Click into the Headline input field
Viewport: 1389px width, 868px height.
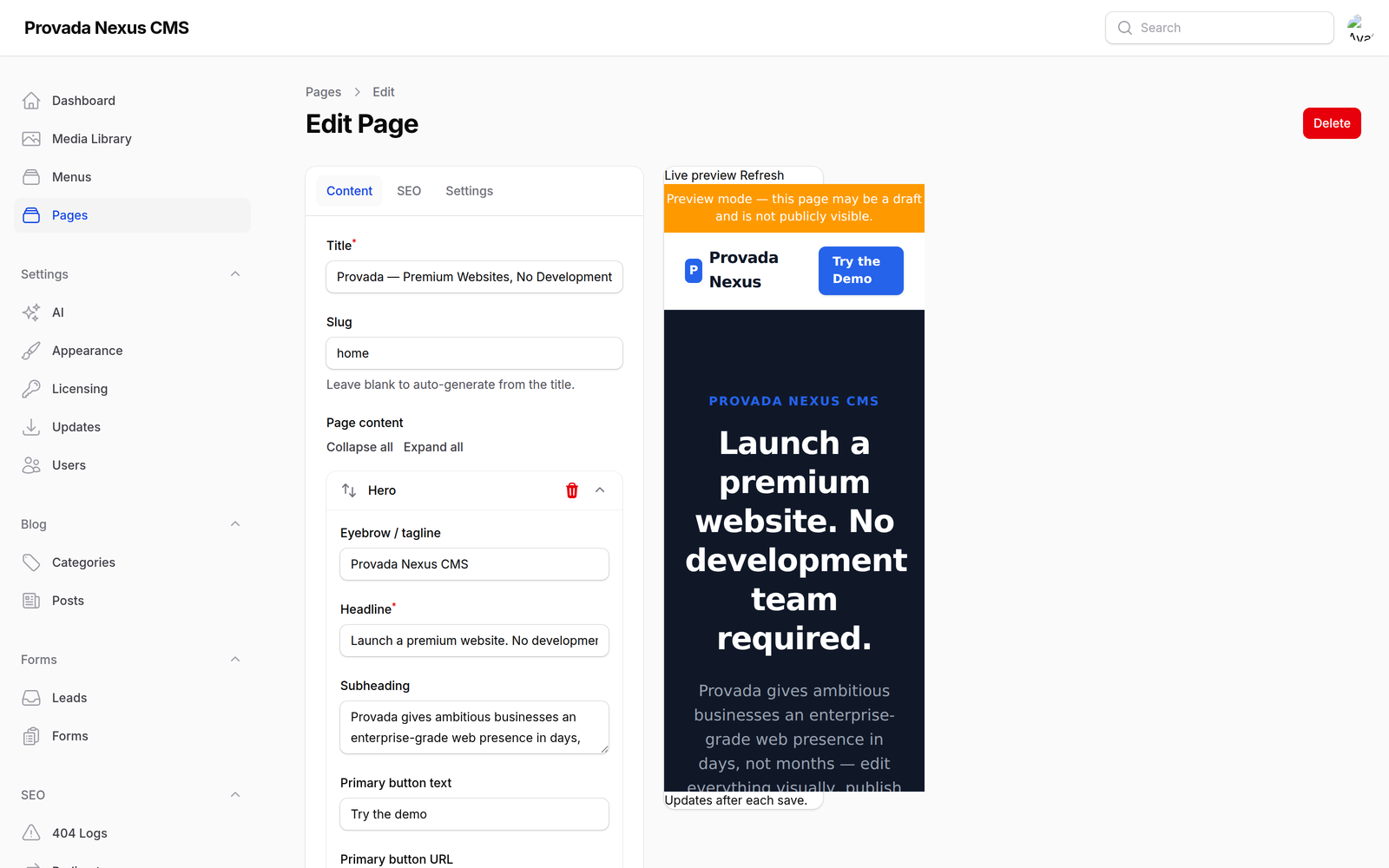[474, 641]
